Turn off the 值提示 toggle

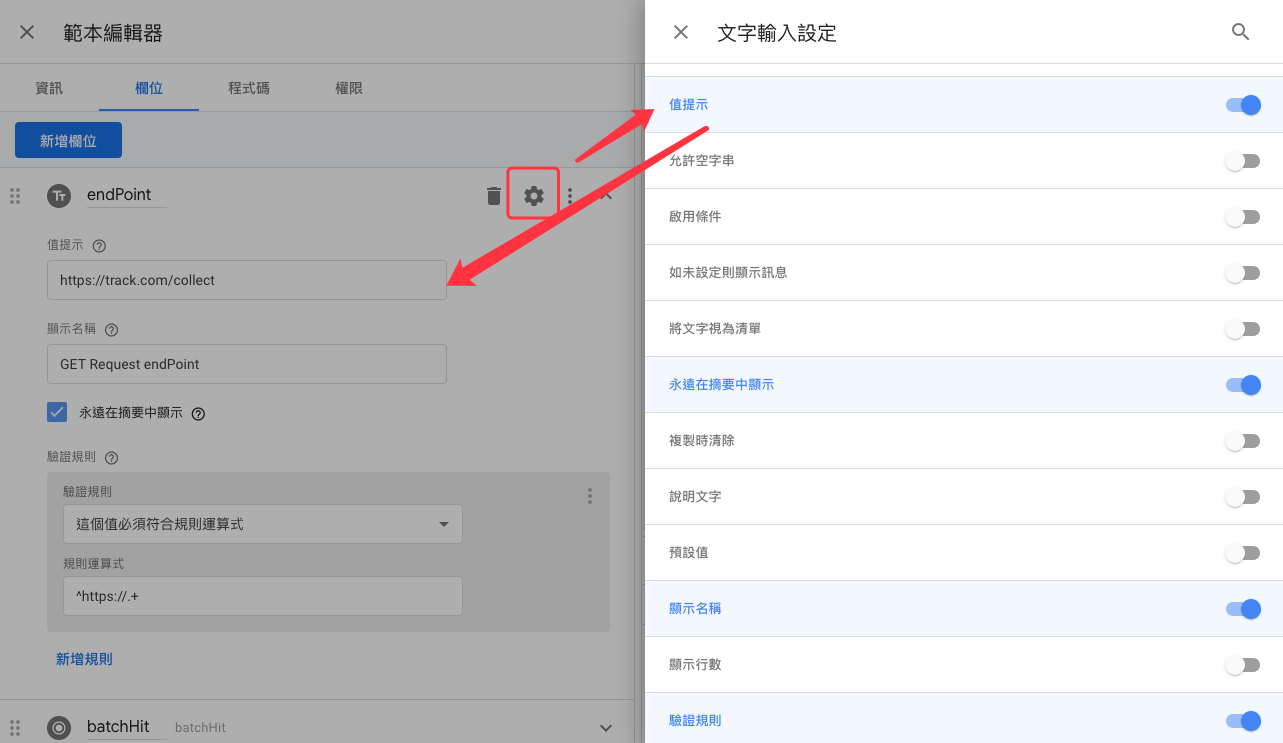[x=1243, y=105]
